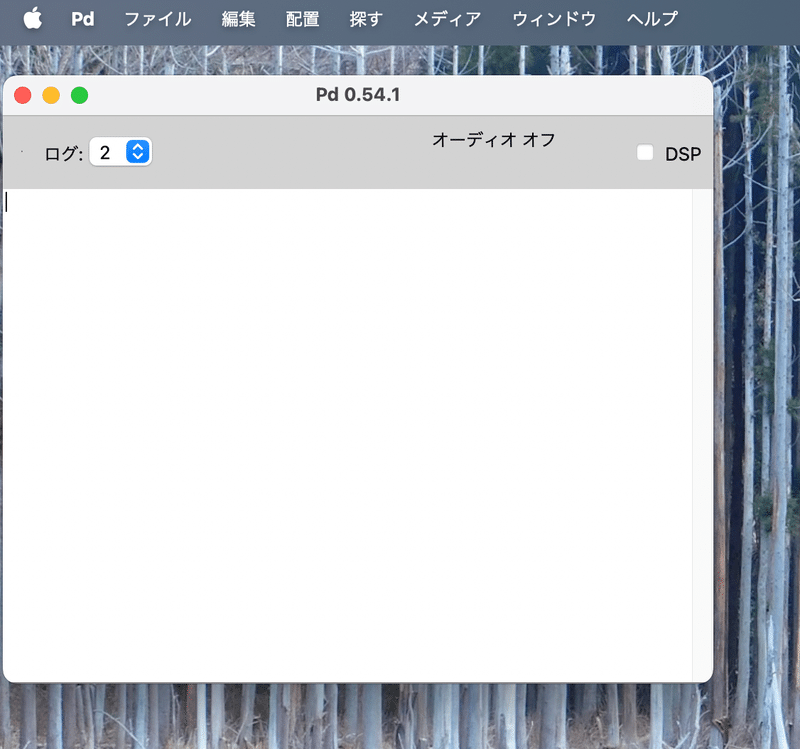Open the ヘルプ menu
800x749 pixels.
(651, 19)
